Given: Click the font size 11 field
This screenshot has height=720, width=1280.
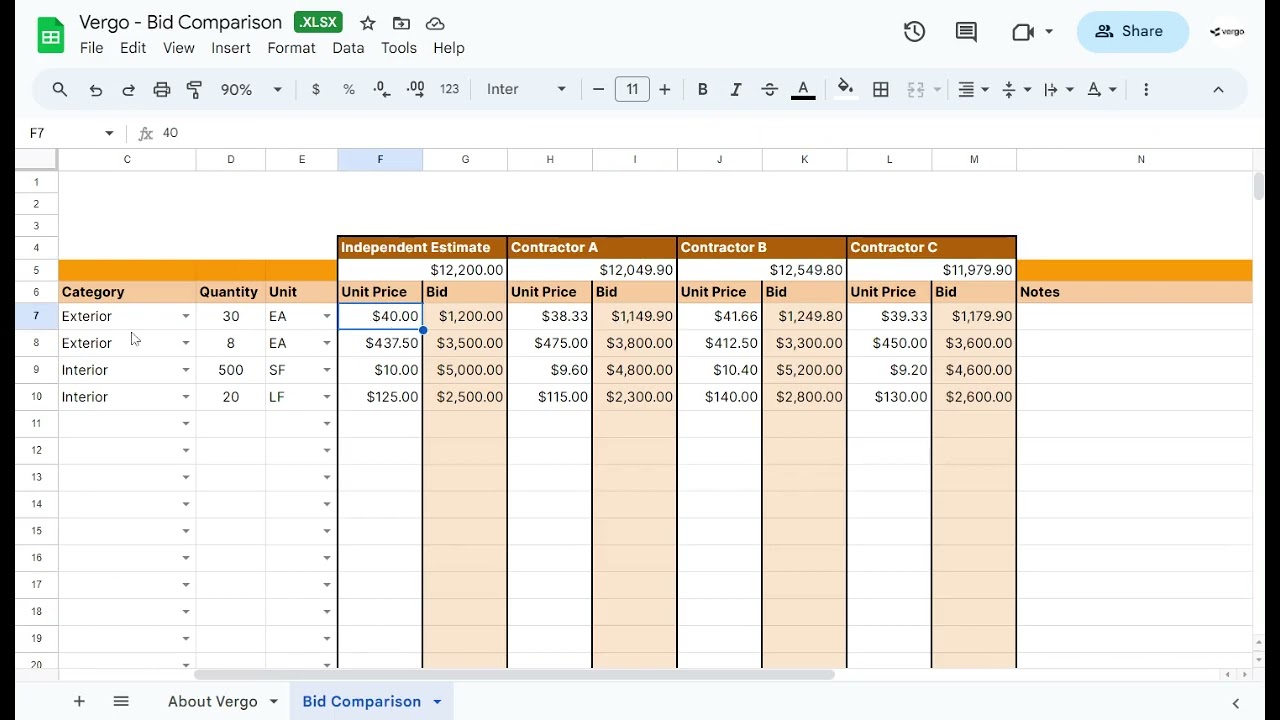Looking at the screenshot, I should click(632, 90).
